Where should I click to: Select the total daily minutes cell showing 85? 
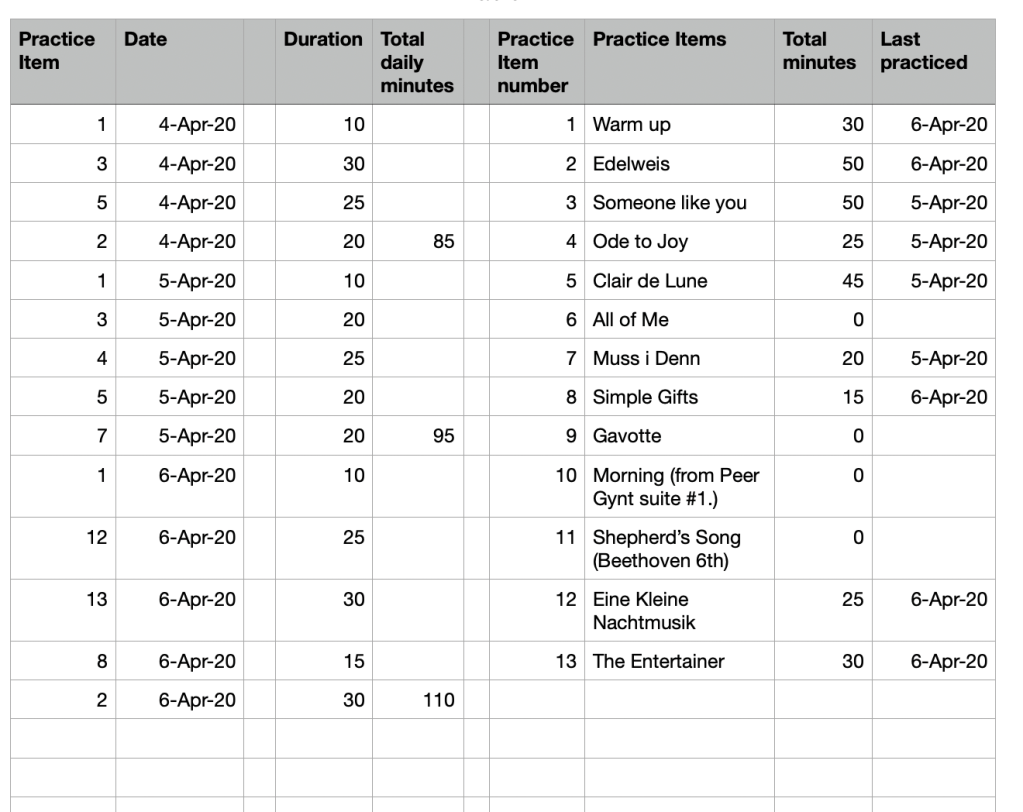[x=417, y=242]
